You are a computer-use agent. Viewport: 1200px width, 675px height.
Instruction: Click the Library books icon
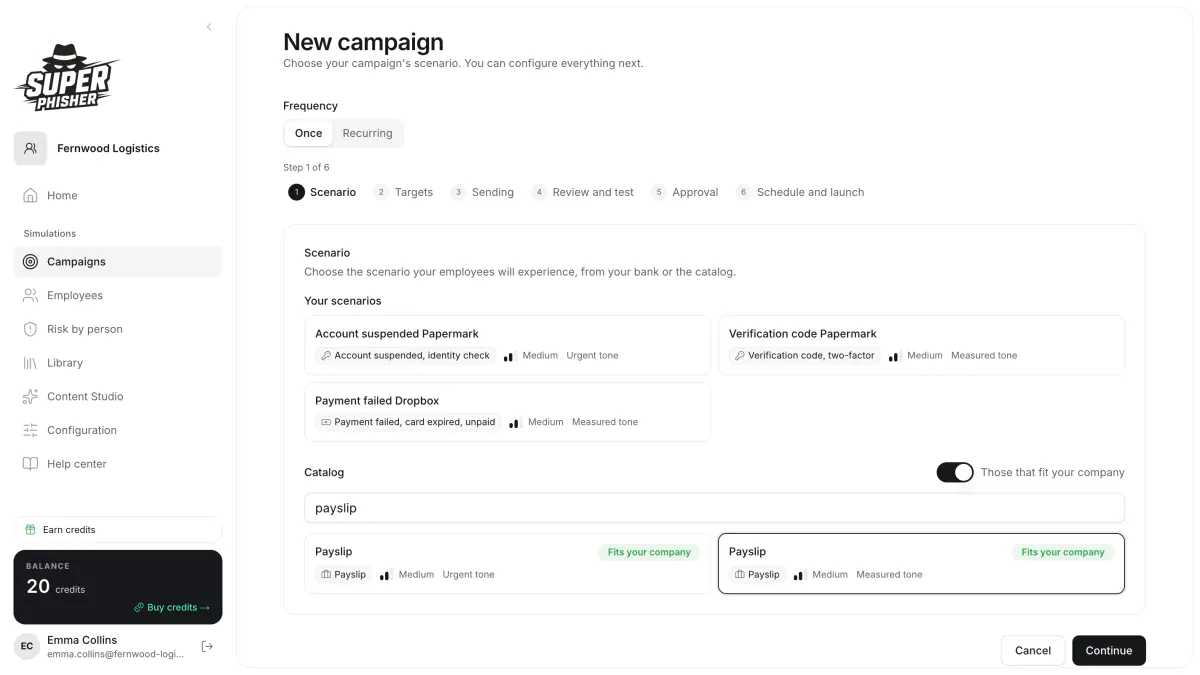30,363
